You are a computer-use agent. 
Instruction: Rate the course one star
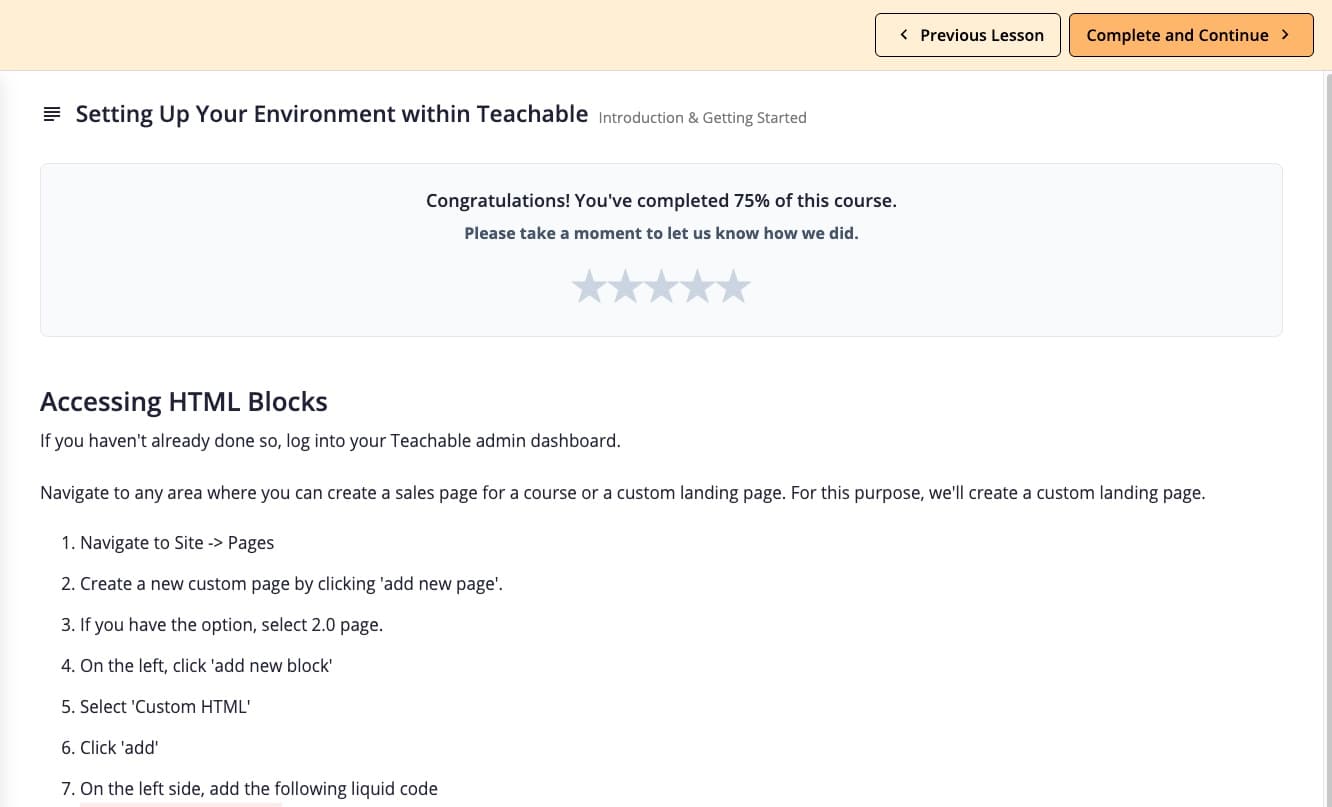click(589, 287)
